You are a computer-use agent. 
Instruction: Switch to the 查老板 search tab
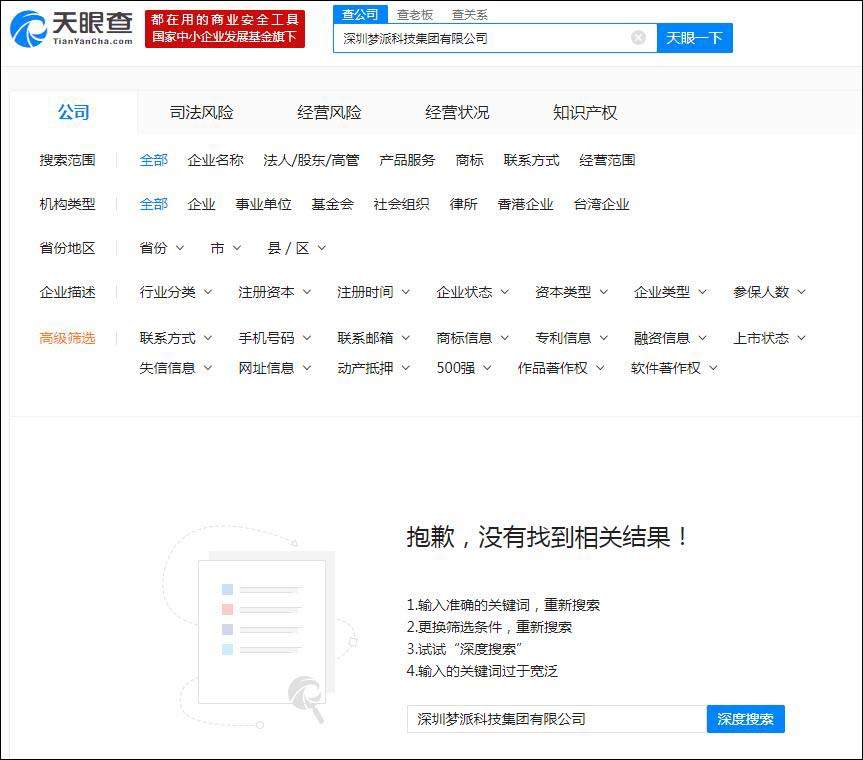[x=414, y=15]
